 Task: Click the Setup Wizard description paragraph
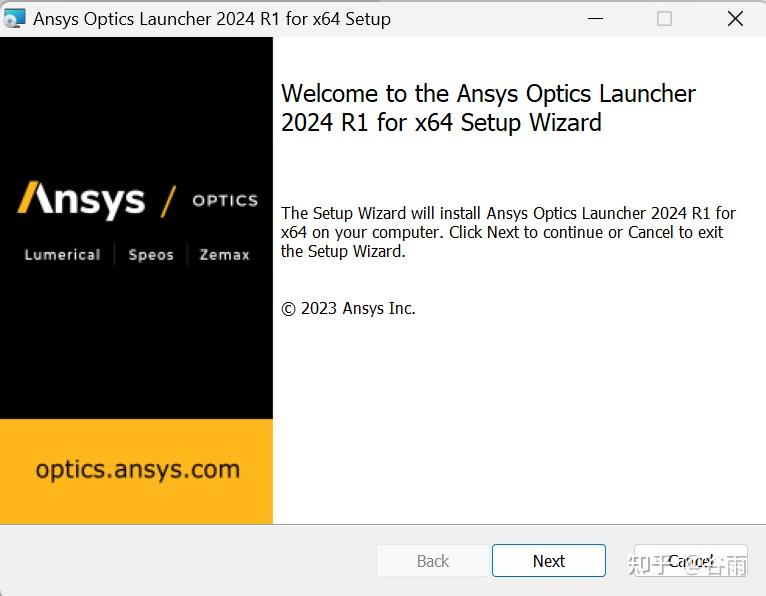508,232
